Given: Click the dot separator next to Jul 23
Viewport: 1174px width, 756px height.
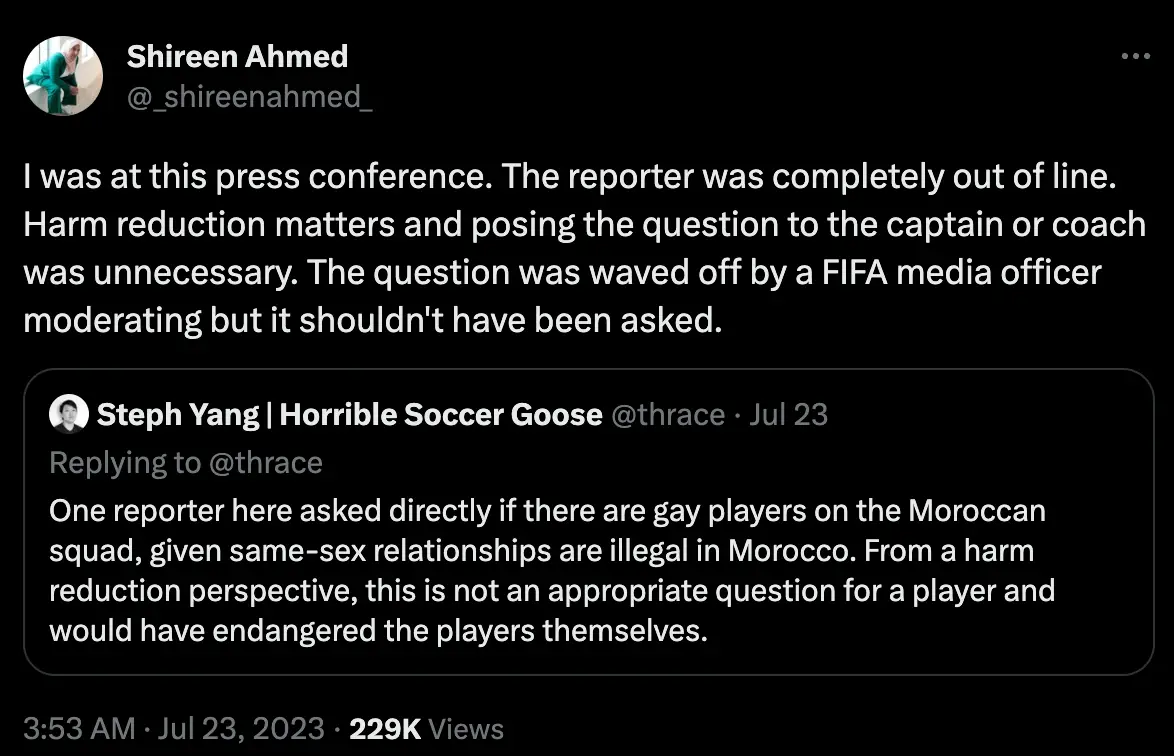Looking at the screenshot, I should pyautogui.click(x=738, y=413).
